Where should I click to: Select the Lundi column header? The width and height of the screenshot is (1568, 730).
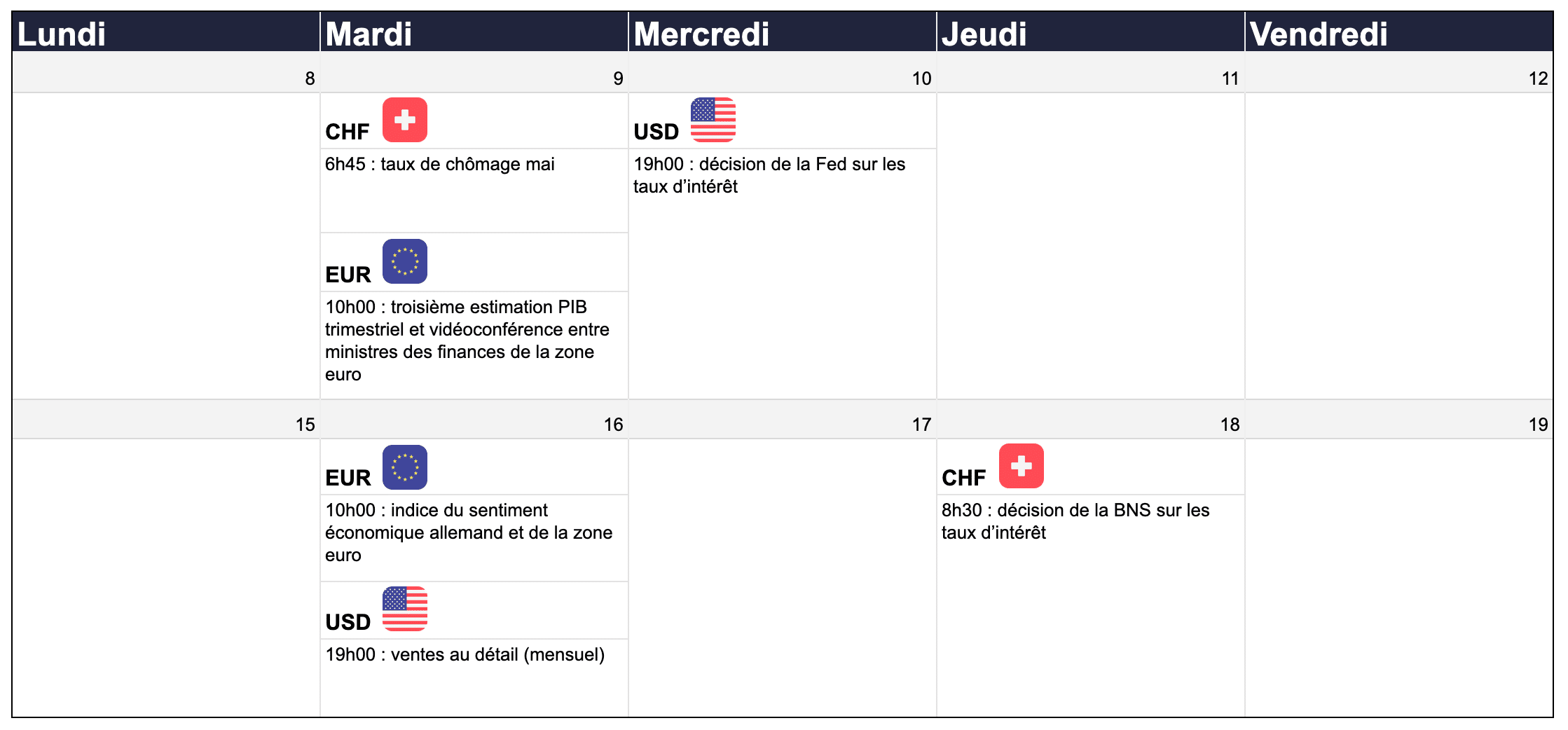(166, 32)
